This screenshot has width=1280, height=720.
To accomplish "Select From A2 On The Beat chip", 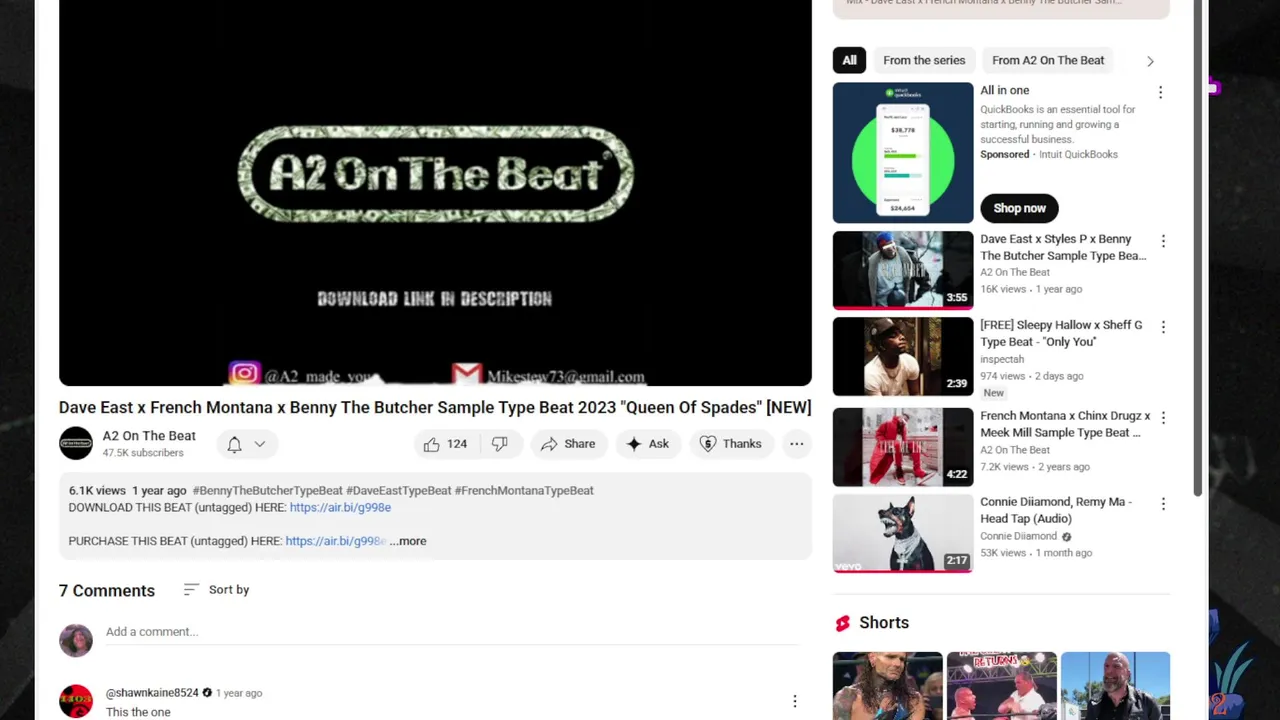I will [1048, 60].
